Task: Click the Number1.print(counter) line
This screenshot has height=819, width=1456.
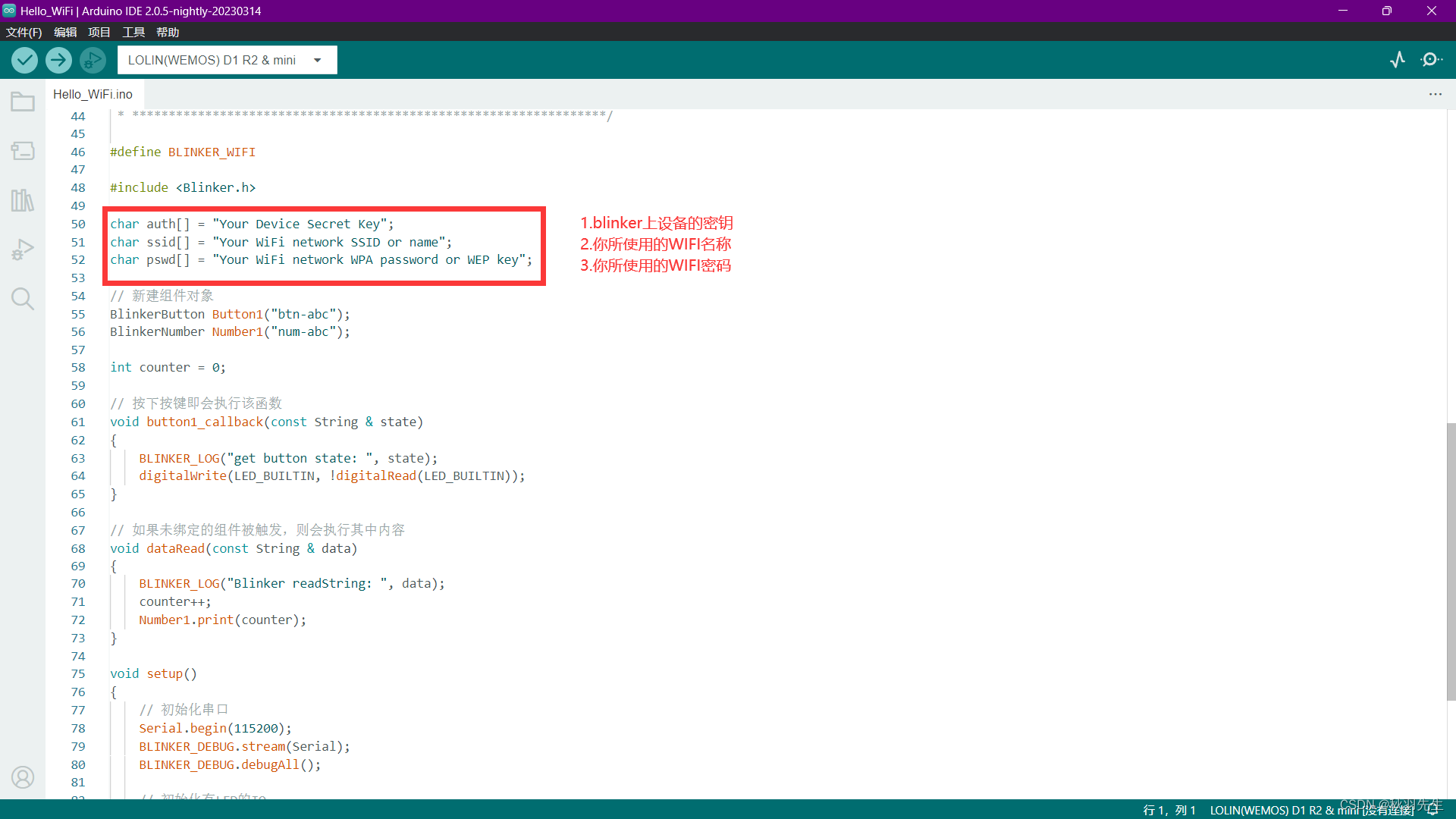Action: [222, 620]
